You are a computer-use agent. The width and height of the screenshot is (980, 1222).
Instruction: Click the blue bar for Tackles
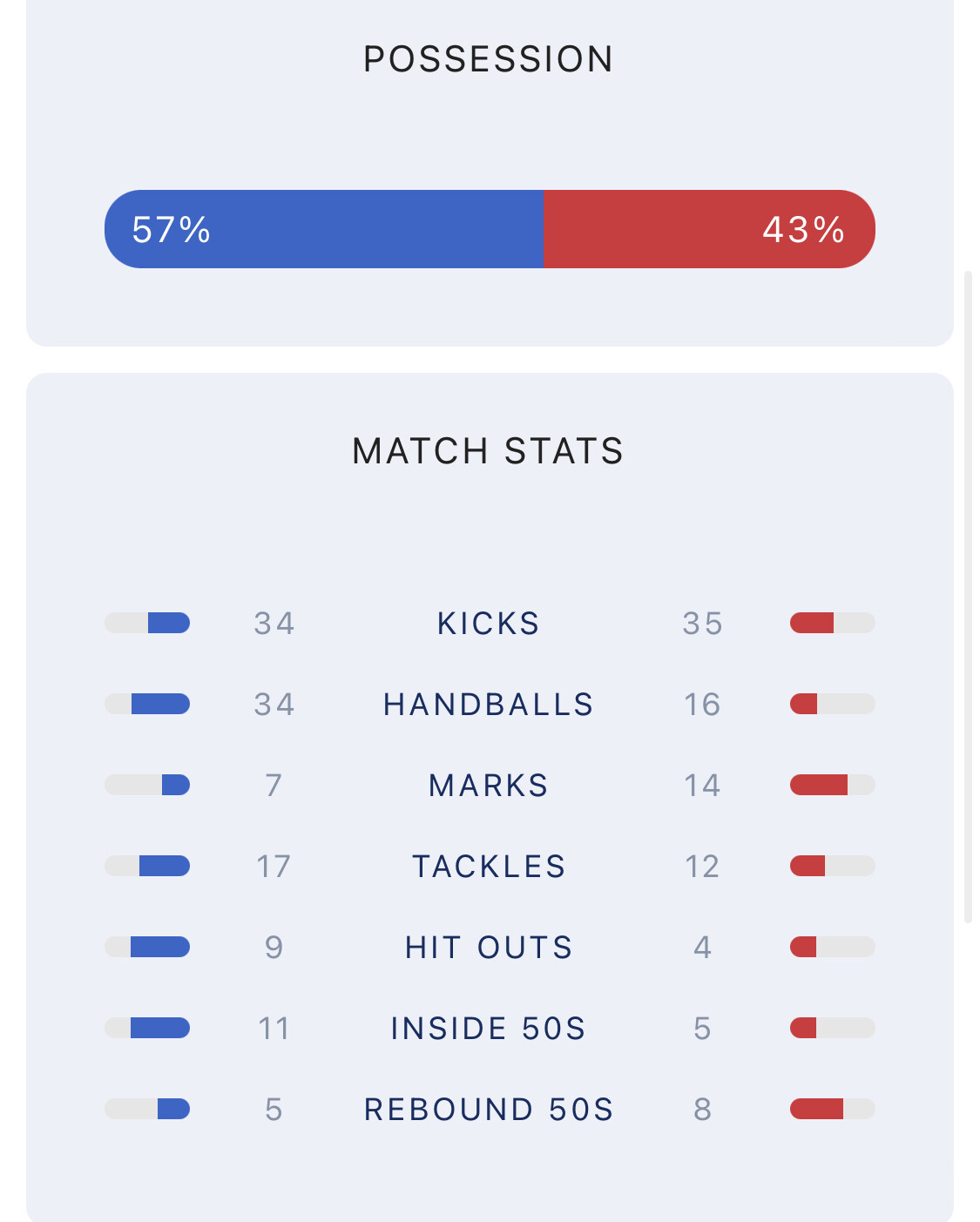164,866
